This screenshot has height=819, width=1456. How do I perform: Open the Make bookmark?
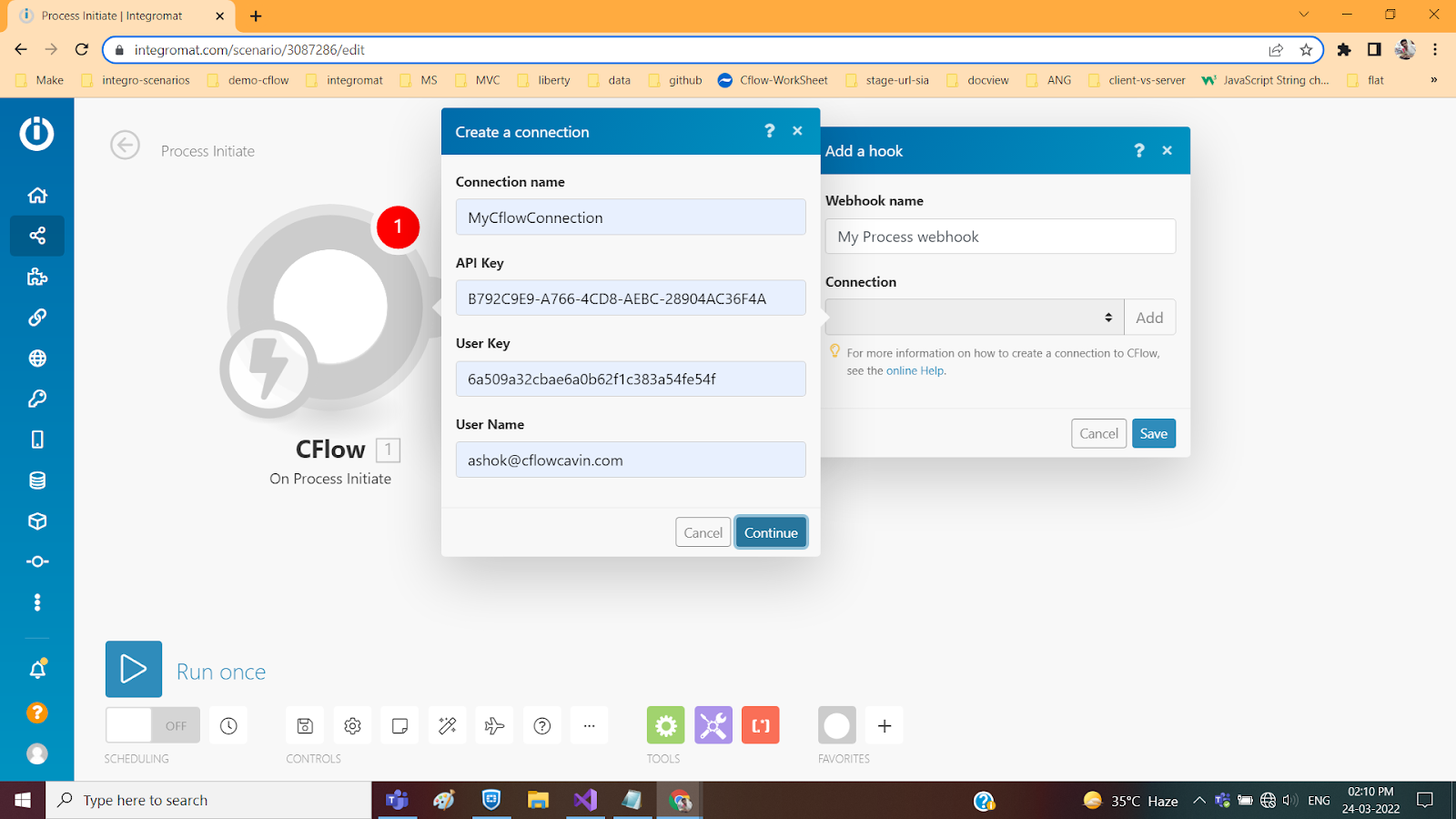pyautogui.click(x=41, y=80)
